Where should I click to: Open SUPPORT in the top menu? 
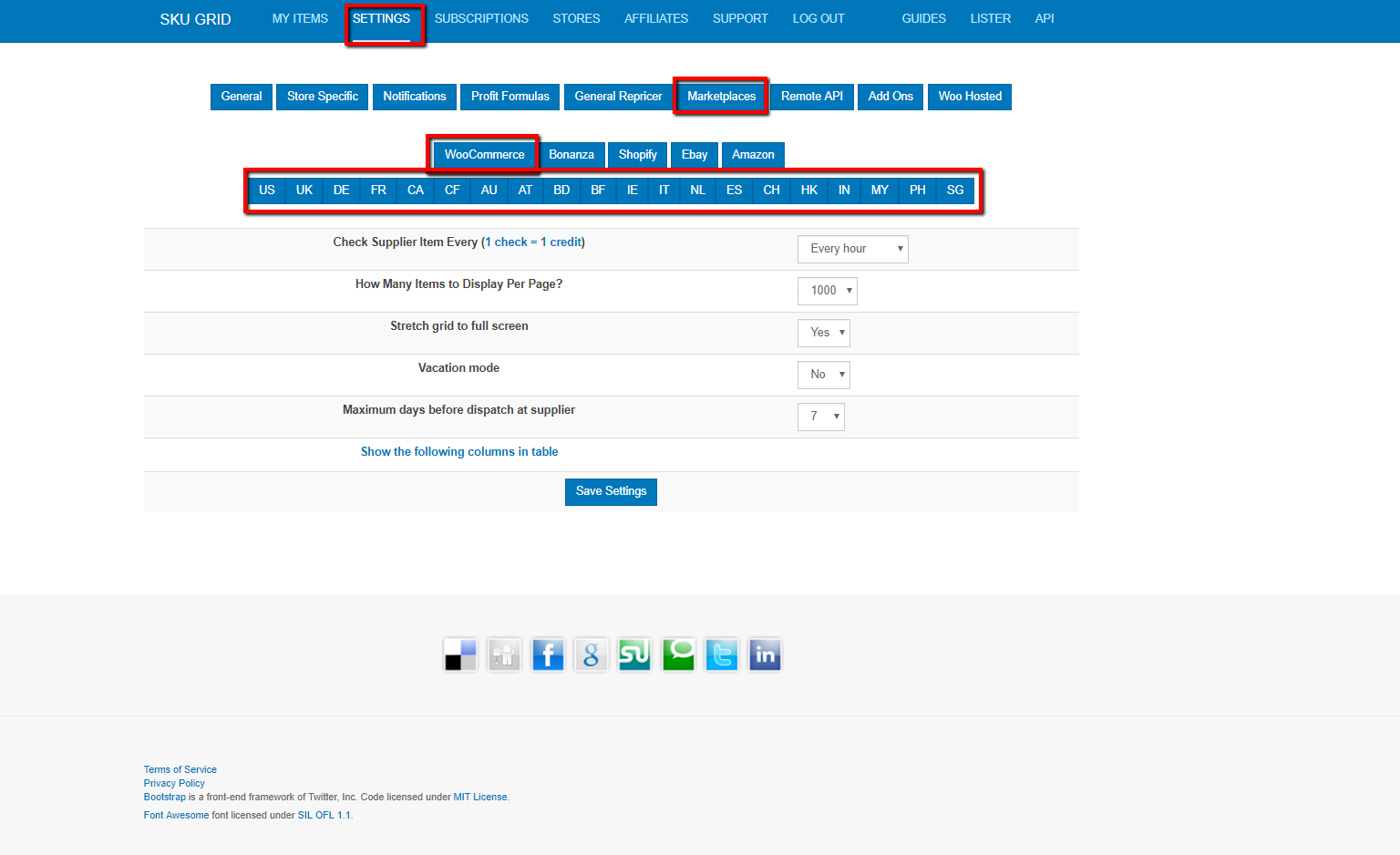pos(740,18)
